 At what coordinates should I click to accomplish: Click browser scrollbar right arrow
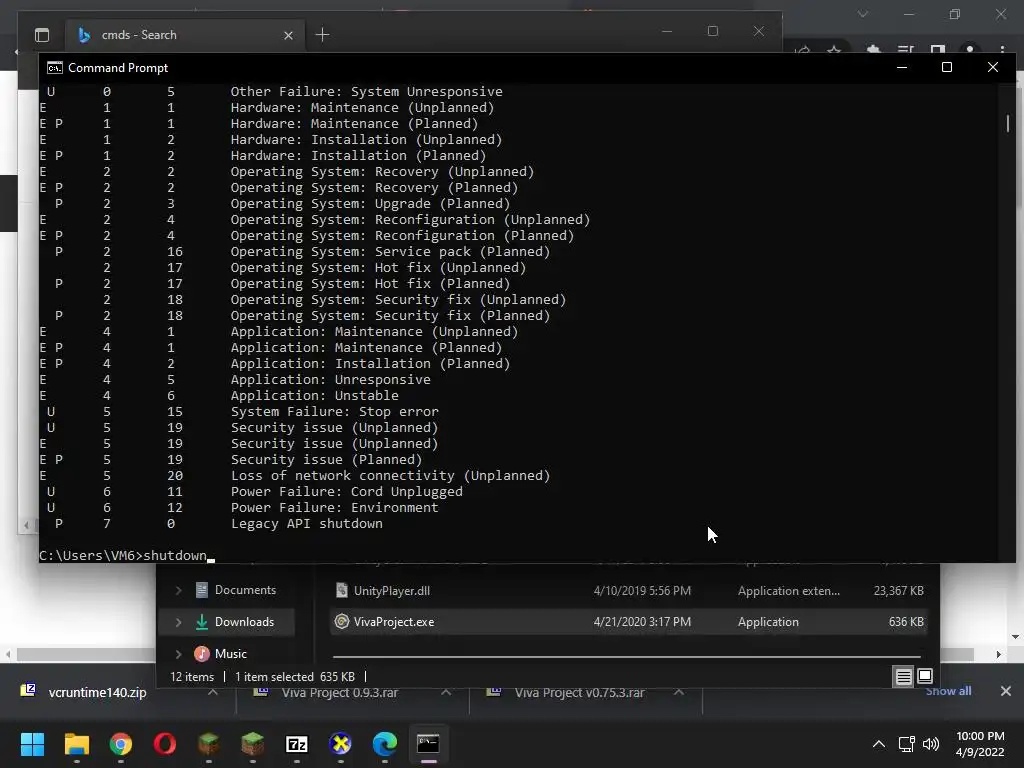(x=998, y=654)
